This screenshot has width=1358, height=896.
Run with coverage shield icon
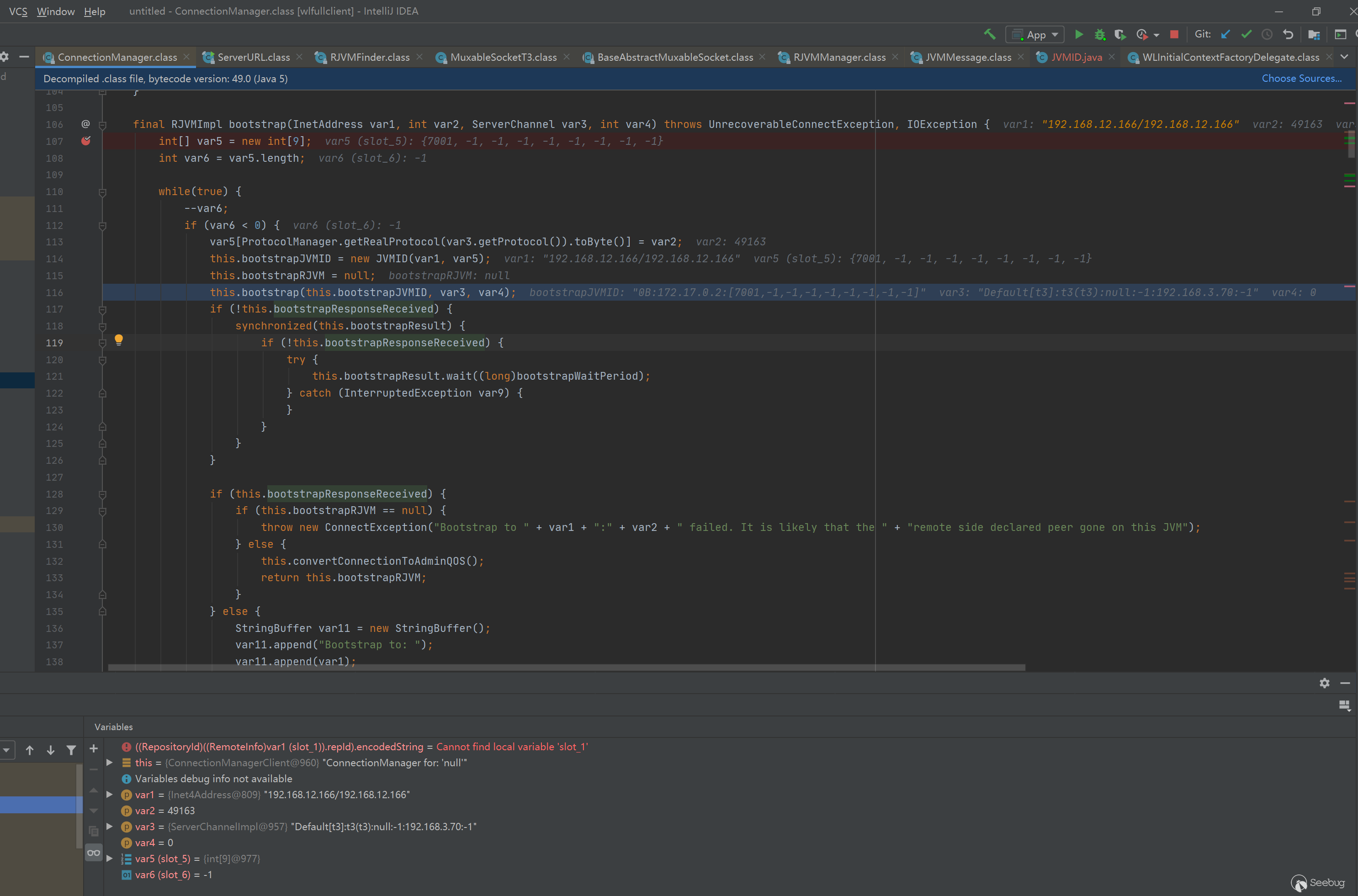pos(1120,34)
